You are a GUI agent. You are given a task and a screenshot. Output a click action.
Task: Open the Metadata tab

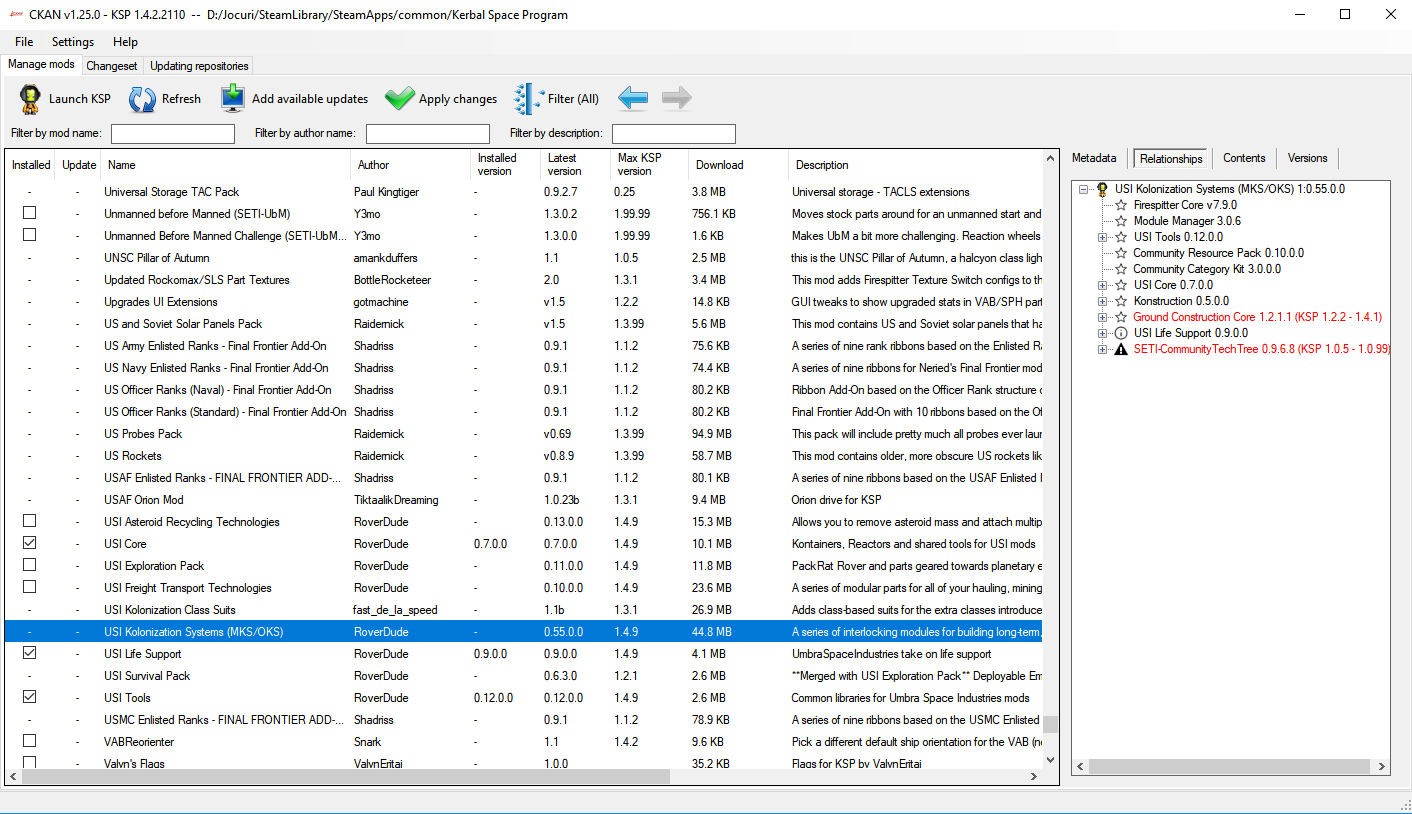pos(1094,158)
